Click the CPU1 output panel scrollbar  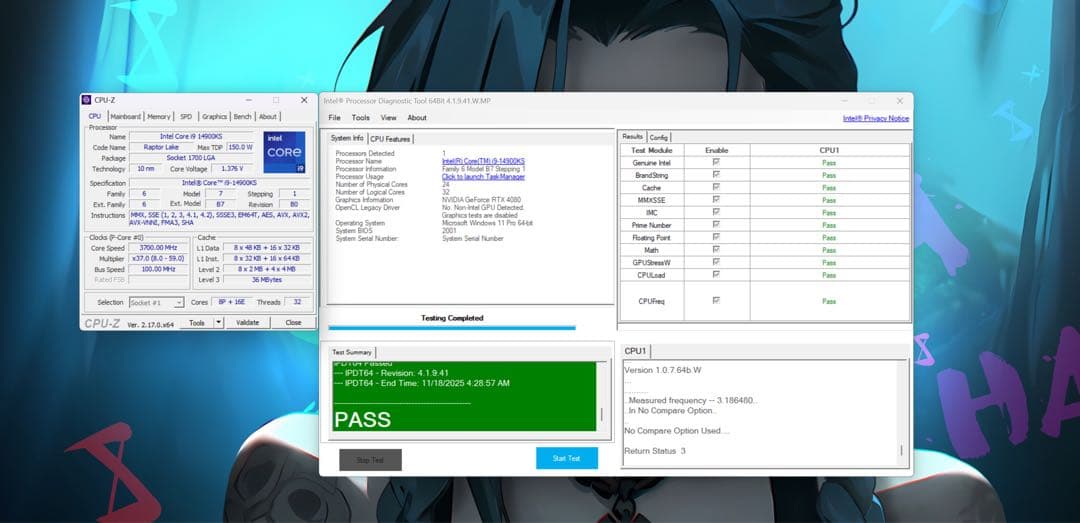pos(902,412)
